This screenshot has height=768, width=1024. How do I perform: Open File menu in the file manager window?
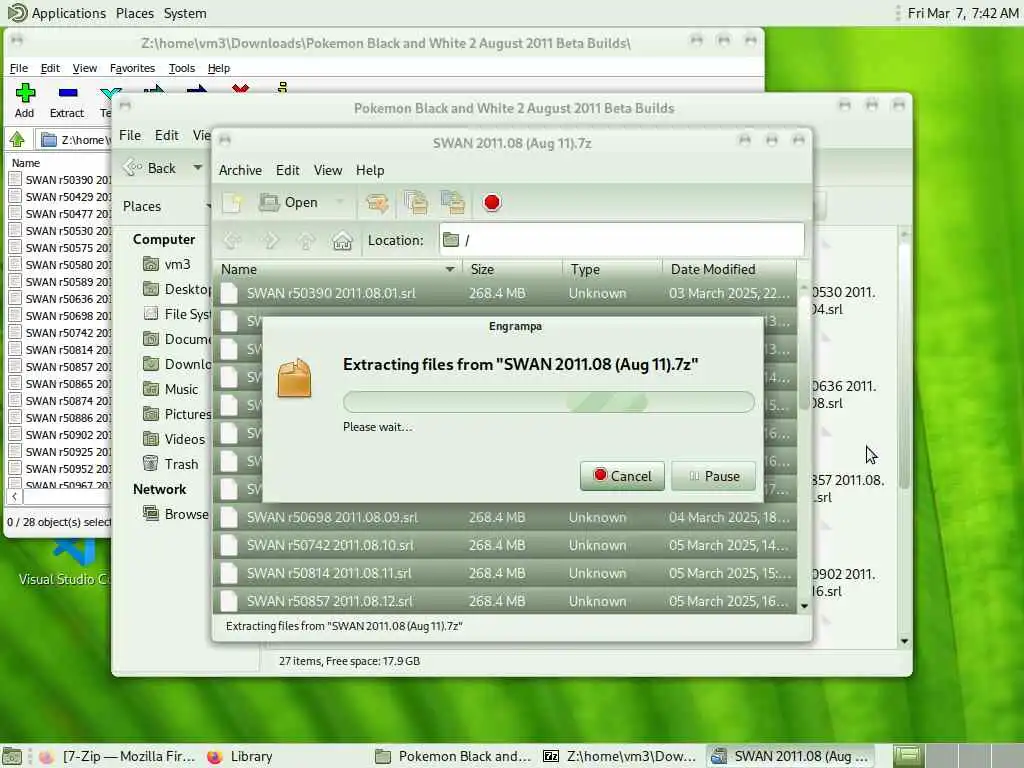[130, 135]
